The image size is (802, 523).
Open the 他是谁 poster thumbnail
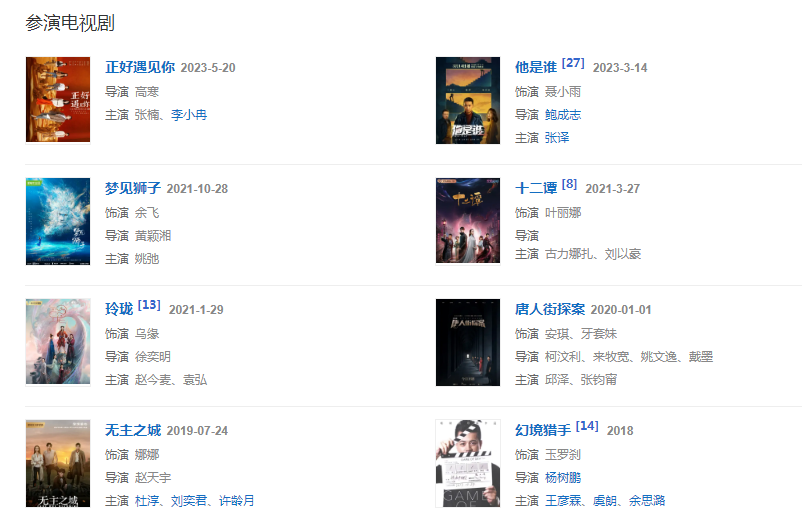(x=467, y=100)
